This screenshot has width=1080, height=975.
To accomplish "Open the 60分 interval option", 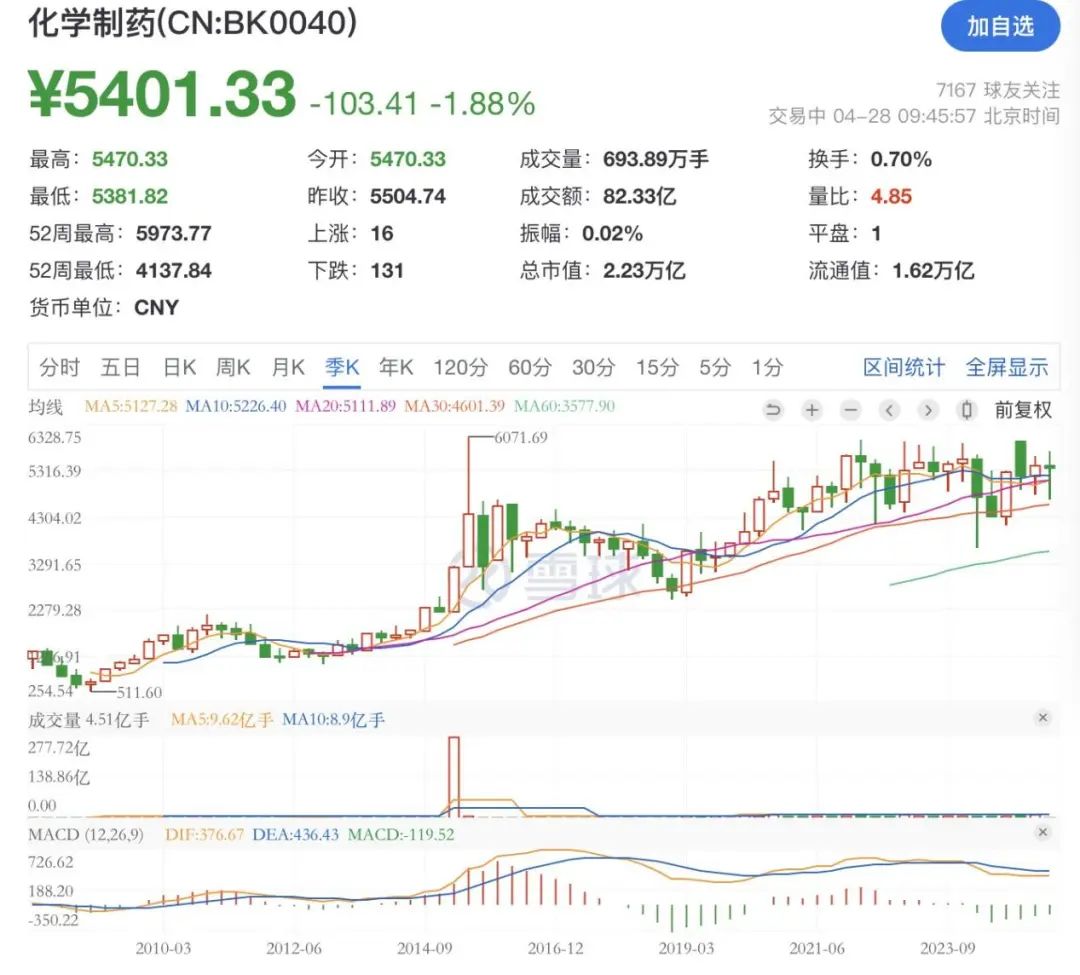I will pos(527,367).
